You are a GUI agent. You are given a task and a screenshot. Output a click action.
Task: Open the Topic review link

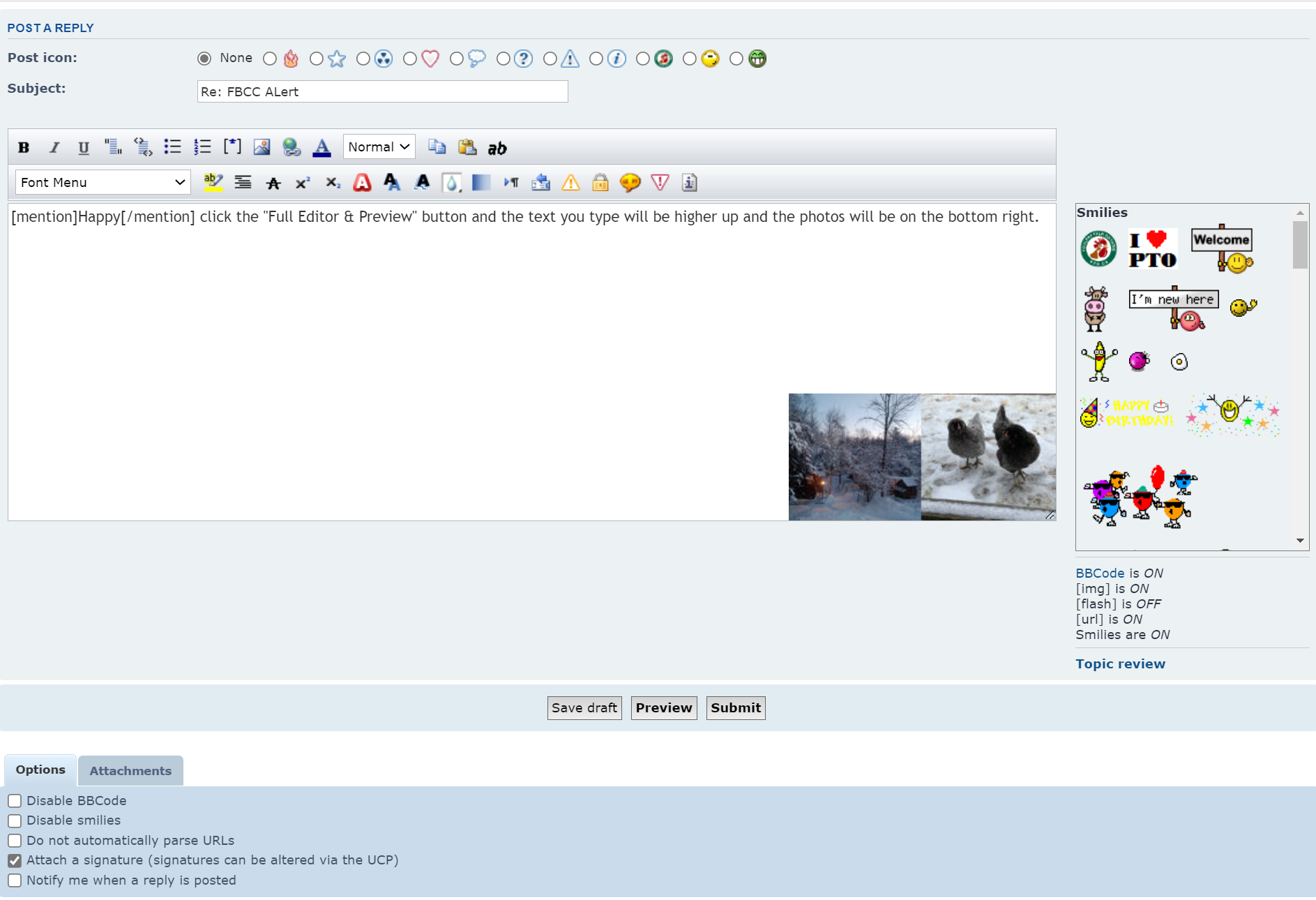click(x=1120, y=664)
